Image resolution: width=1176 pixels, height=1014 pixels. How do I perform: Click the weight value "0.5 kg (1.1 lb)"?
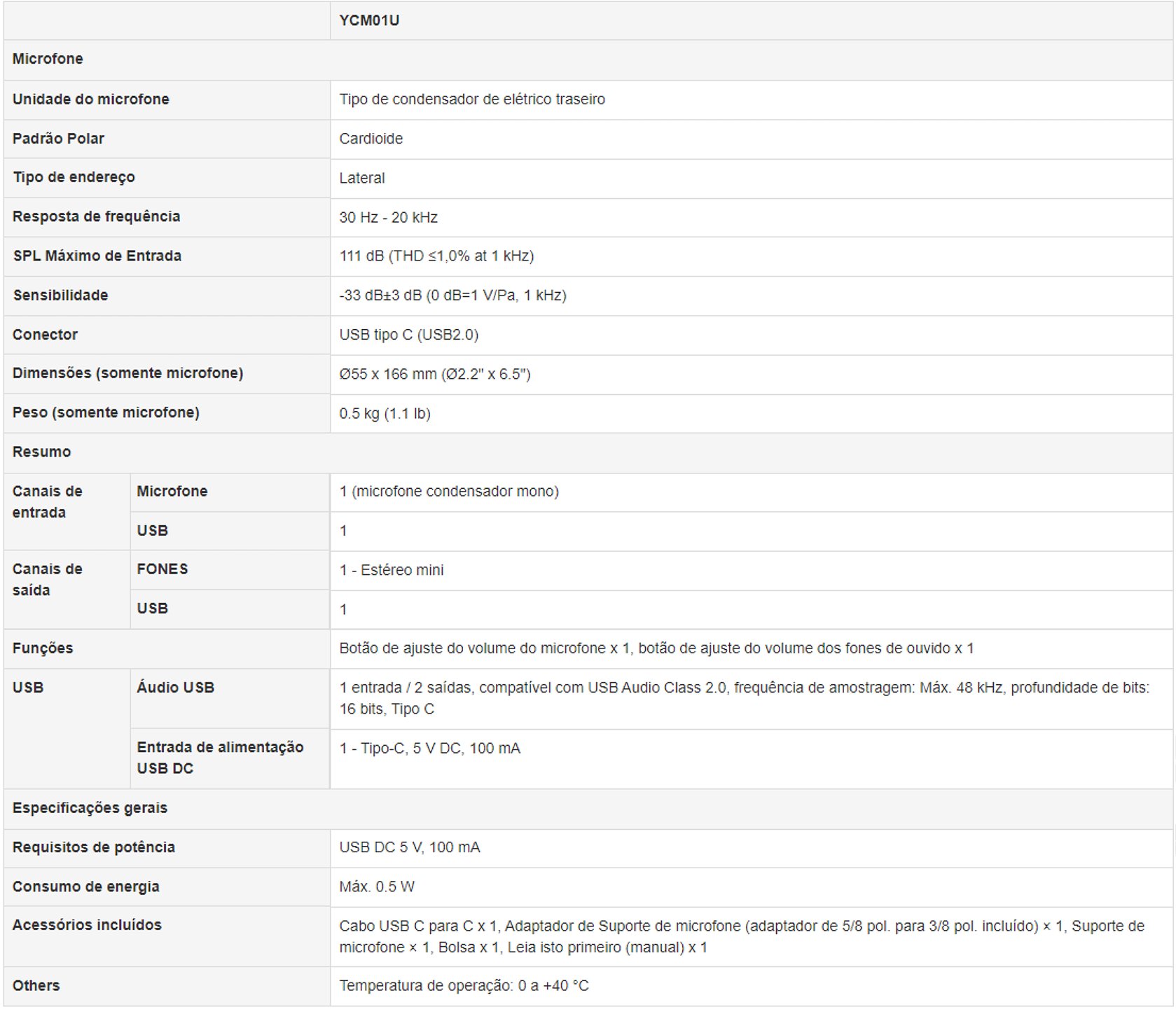385,413
